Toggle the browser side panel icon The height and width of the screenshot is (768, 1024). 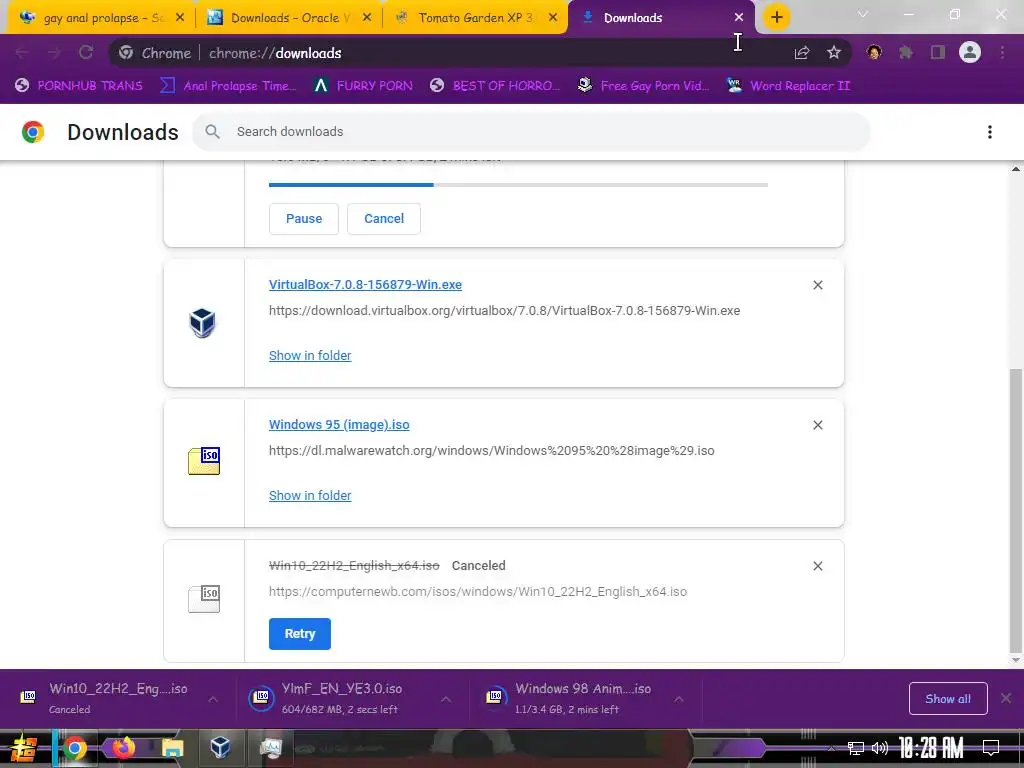coord(938,53)
